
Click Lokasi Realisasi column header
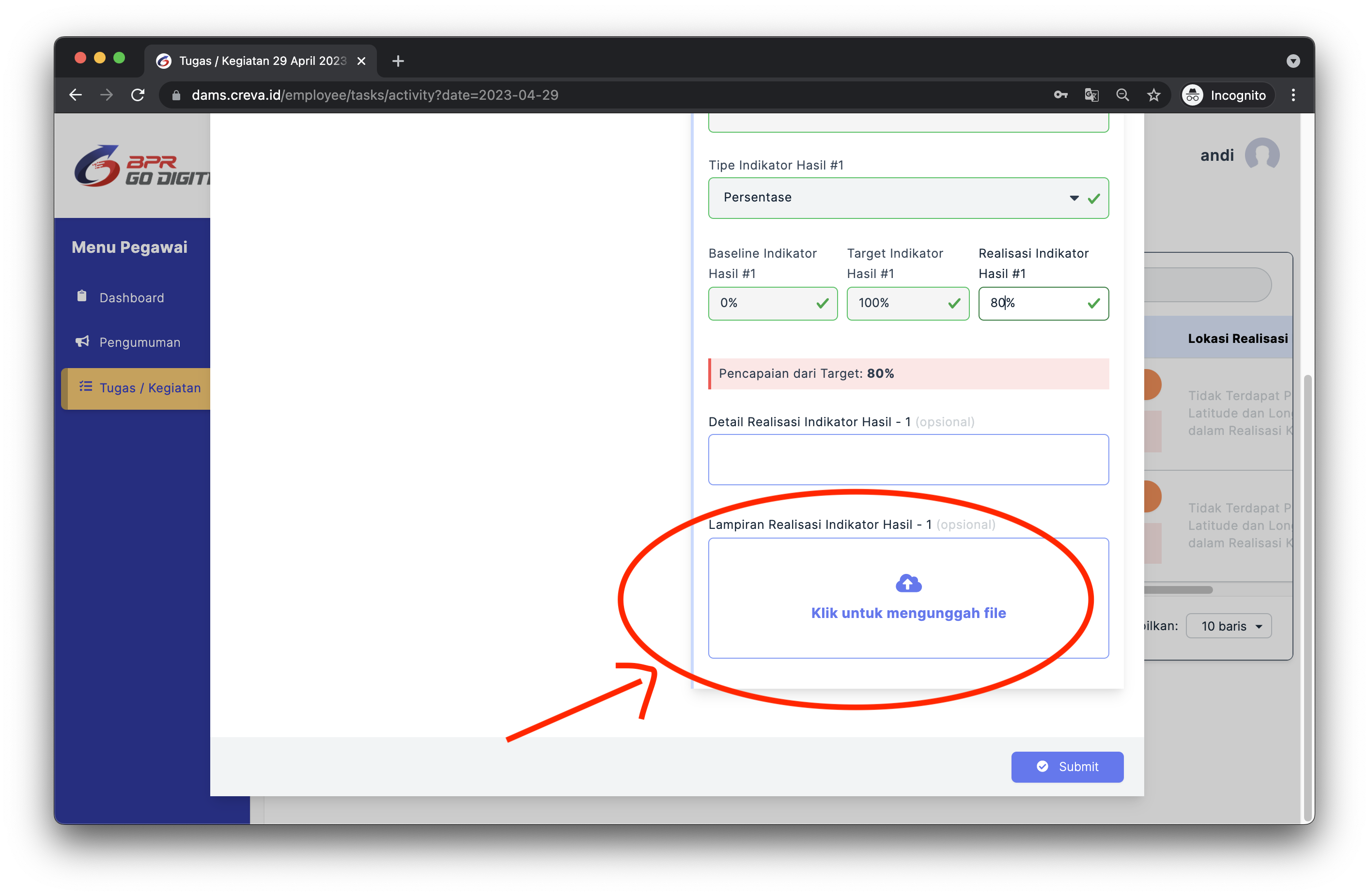[x=1237, y=339]
